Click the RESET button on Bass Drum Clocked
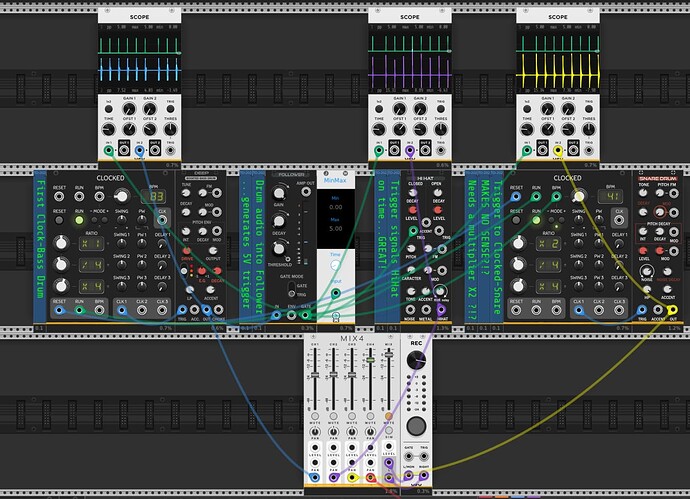Image resolution: width=690 pixels, height=499 pixels. click(59, 220)
